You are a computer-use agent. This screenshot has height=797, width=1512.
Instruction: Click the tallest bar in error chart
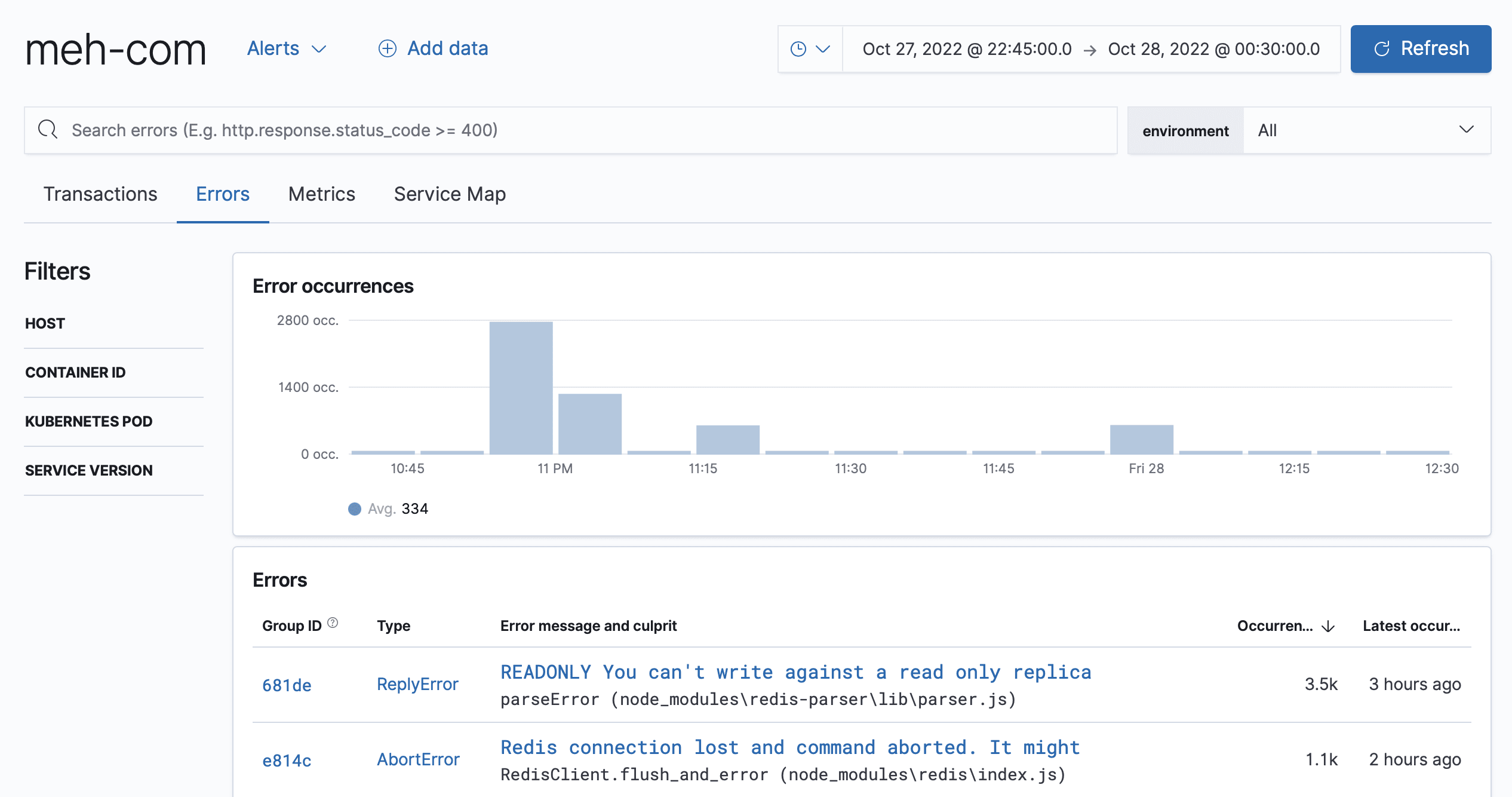[521, 388]
